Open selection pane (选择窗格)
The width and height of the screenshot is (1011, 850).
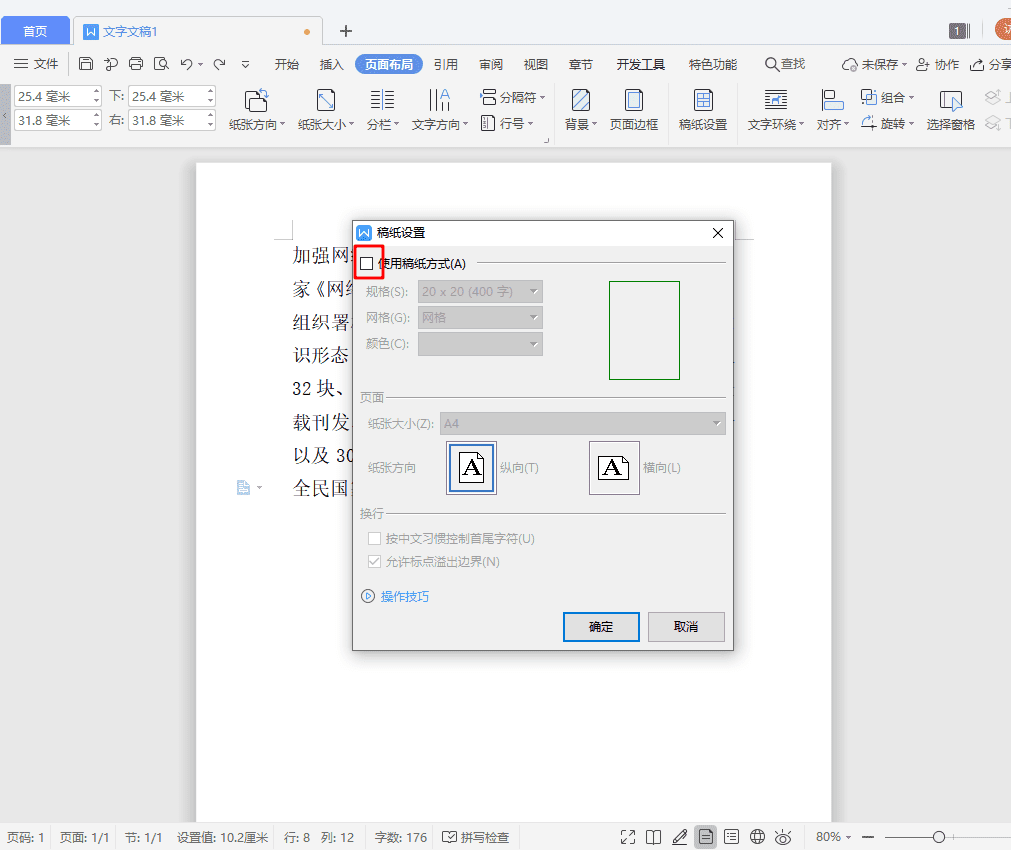(x=950, y=110)
